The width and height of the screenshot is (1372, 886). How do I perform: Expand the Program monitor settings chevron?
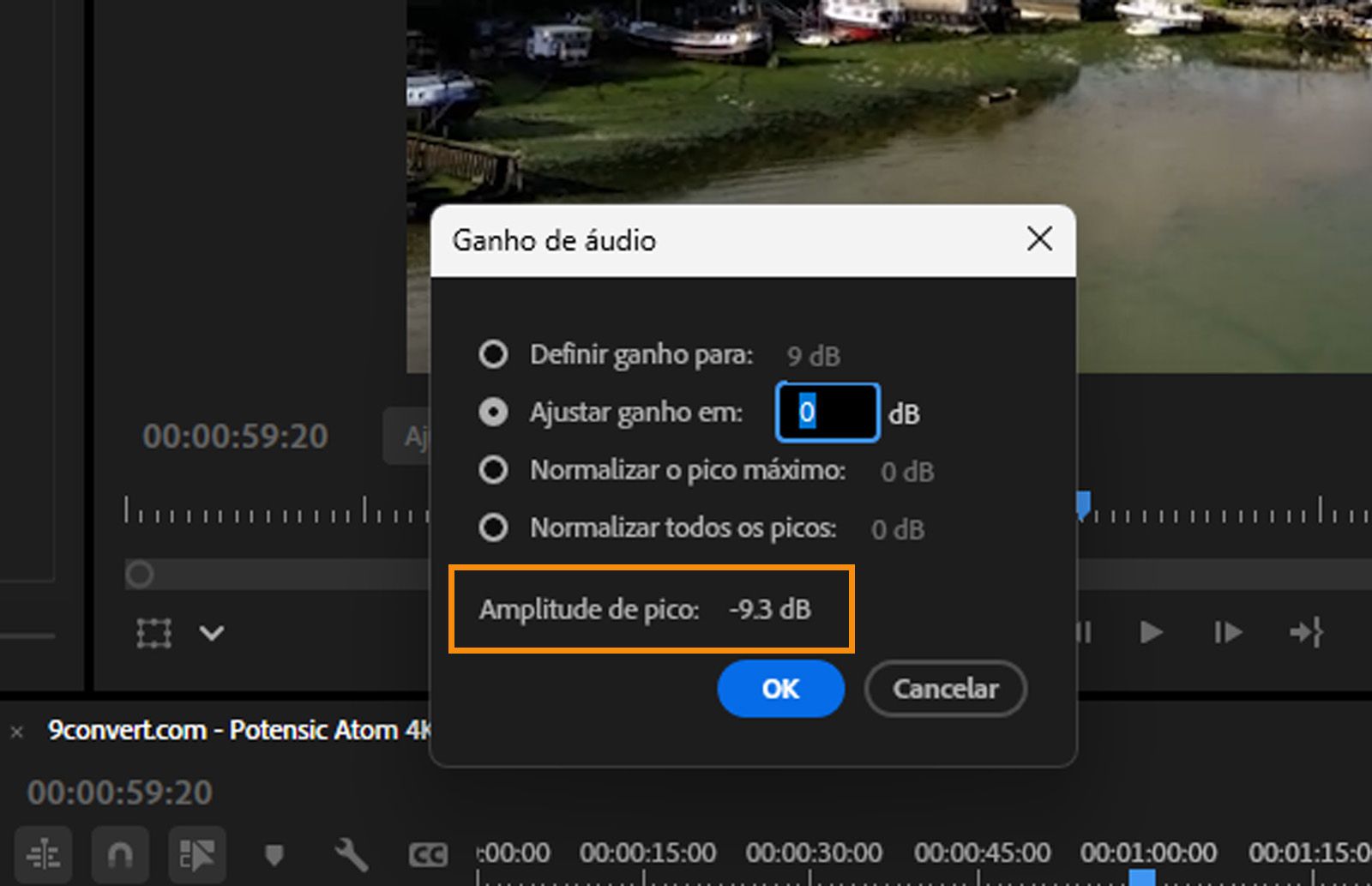tap(210, 633)
